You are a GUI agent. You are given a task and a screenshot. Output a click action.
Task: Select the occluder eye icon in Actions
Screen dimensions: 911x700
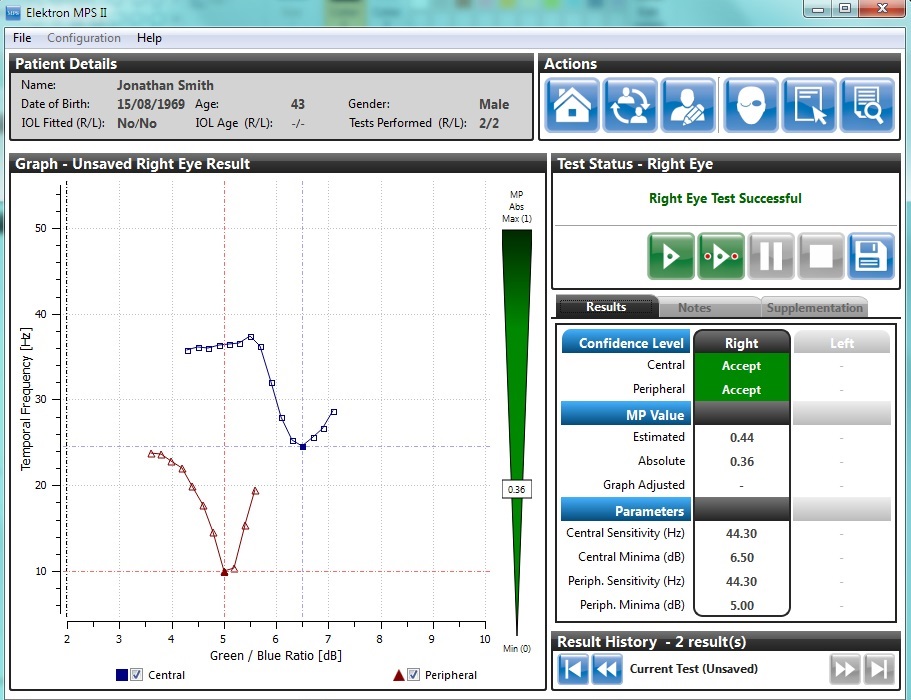pos(749,105)
